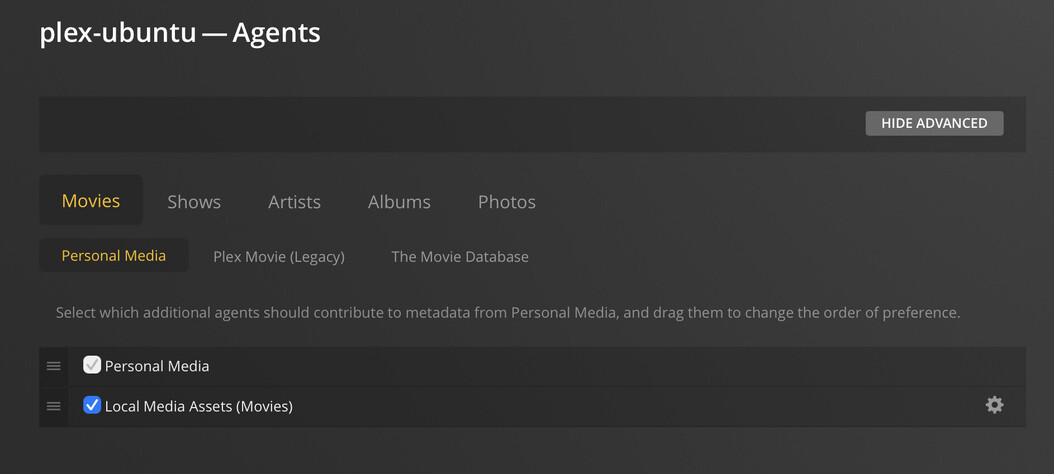The width and height of the screenshot is (1054, 474).
Task: Click the Personal Media row label
Action: tap(157, 366)
